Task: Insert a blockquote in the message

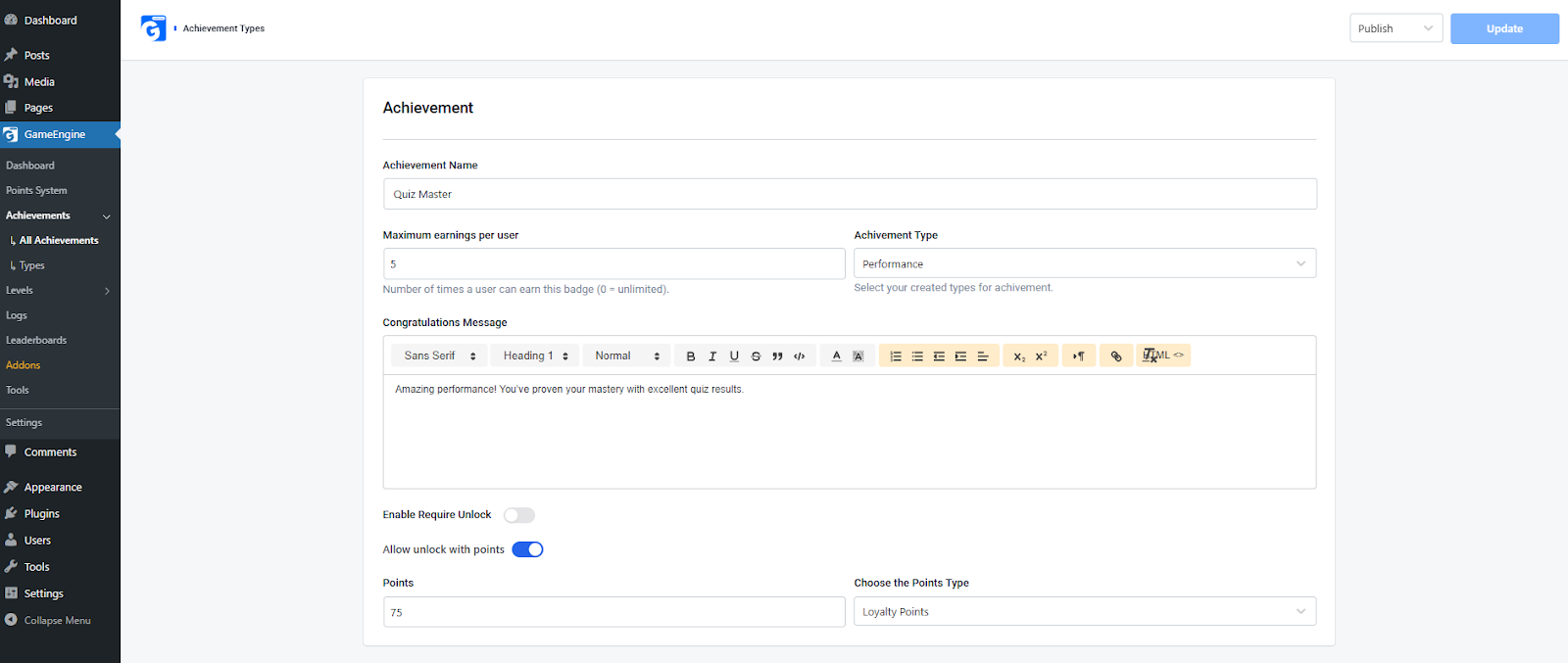Action: (x=777, y=356)
